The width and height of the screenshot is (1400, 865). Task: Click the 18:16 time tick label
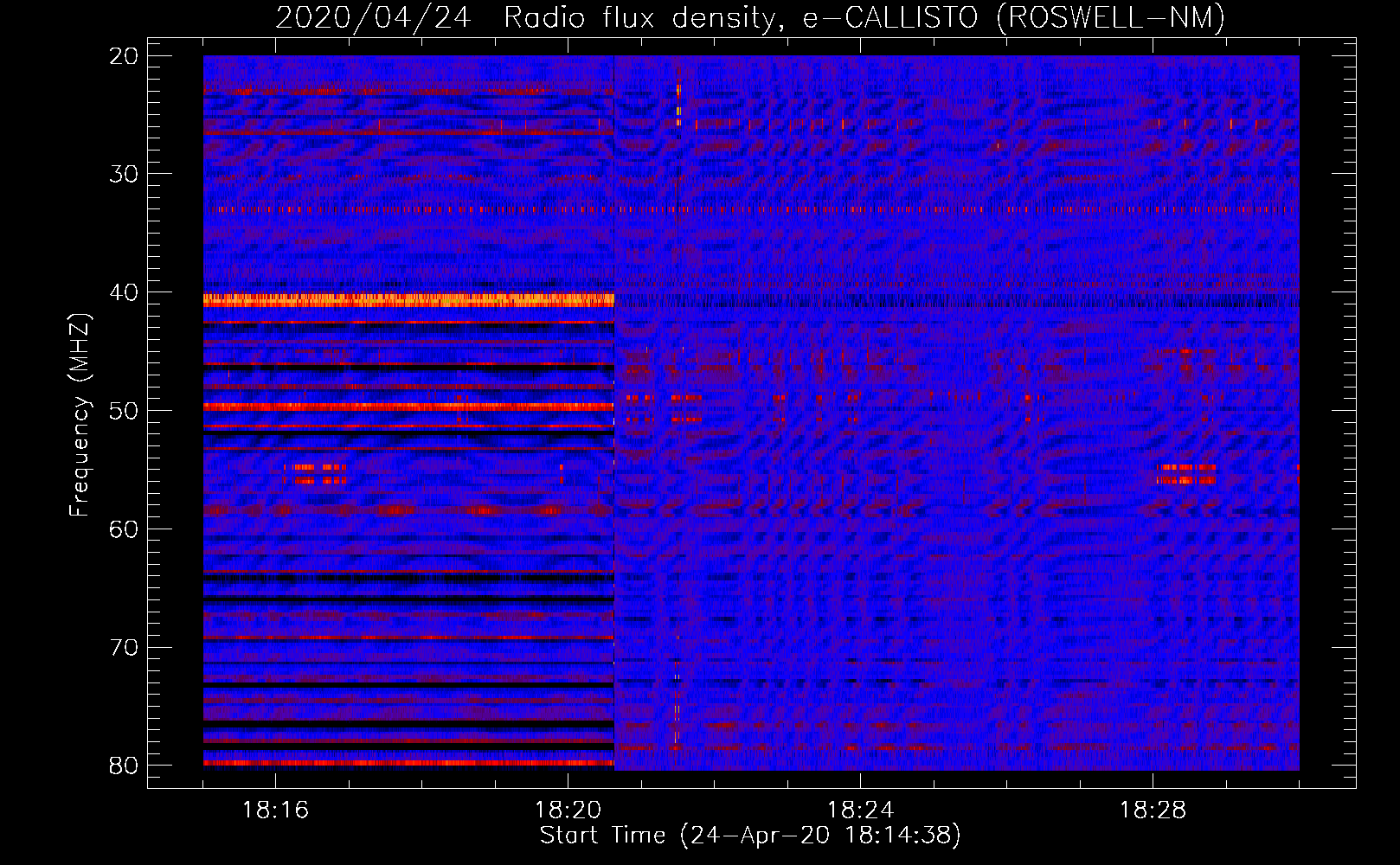[x=275, y=811]
